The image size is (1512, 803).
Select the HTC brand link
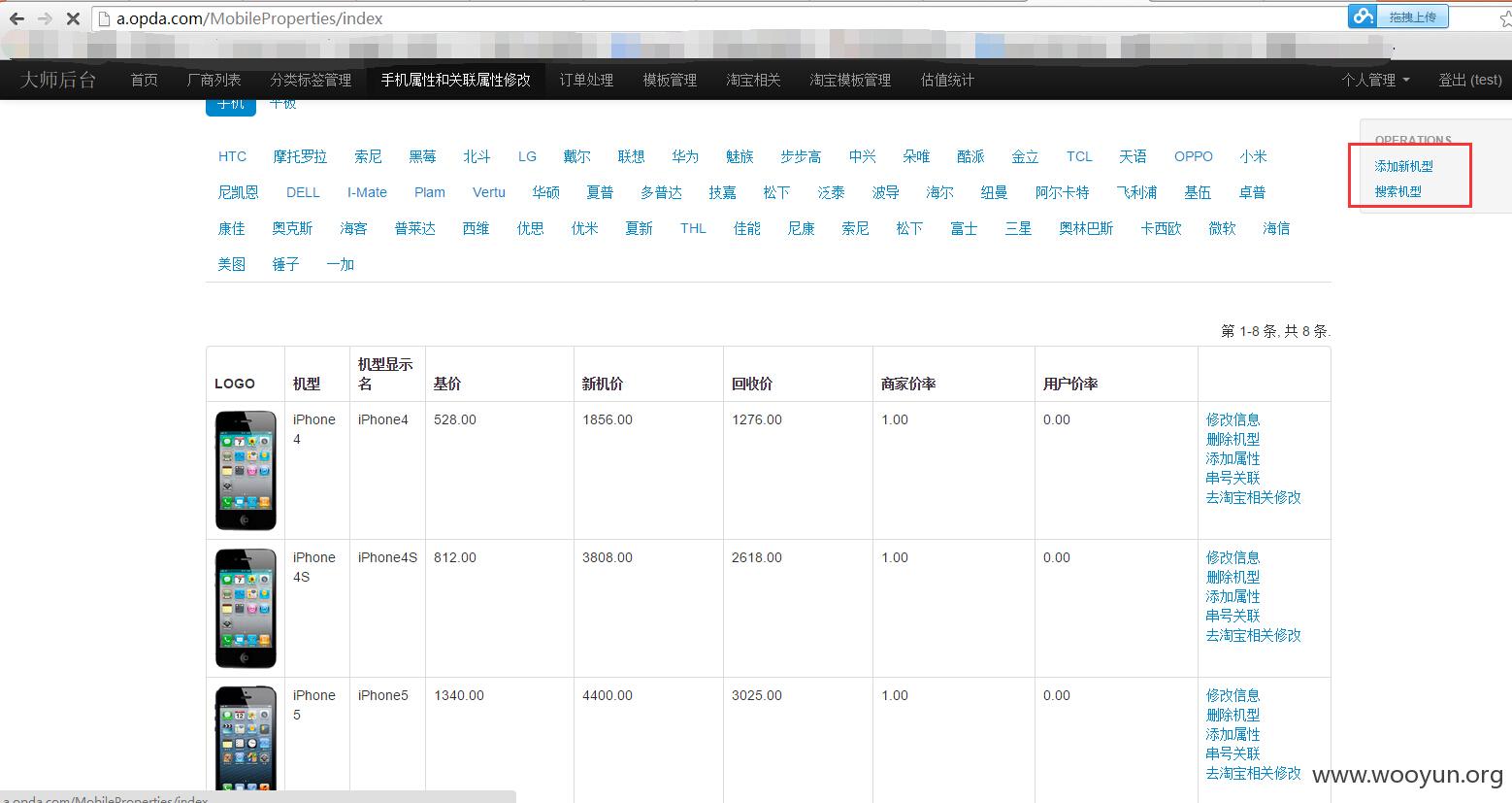pos(232,156)
